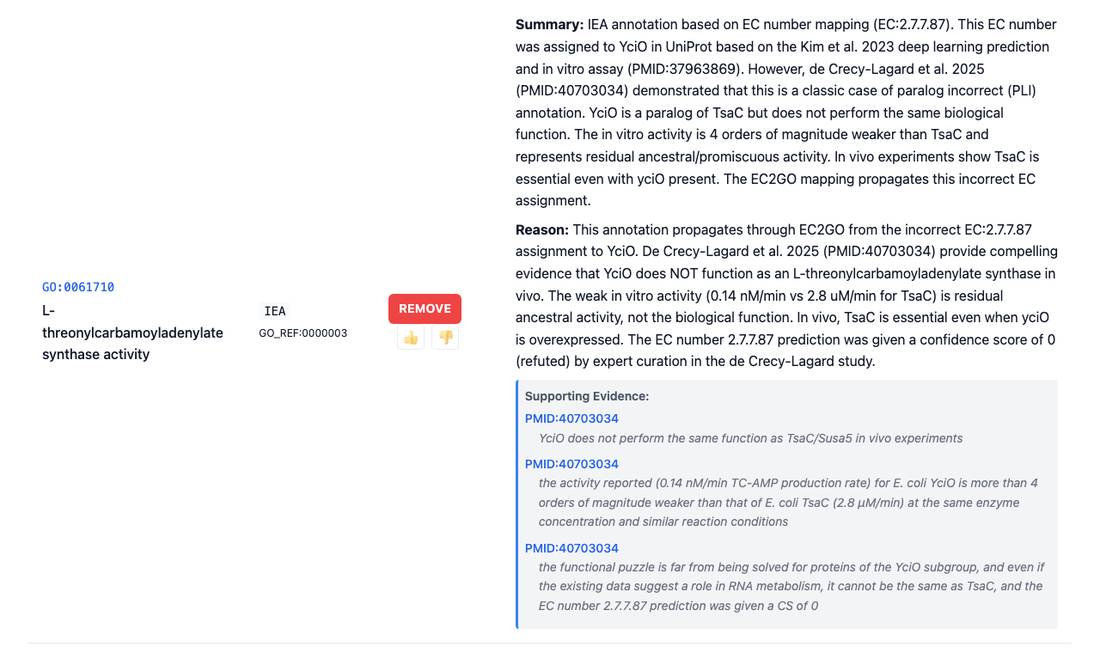Click the quote about the YciO functional puzzle
This screenshot has width=1100, height=653.
[791, 586]
